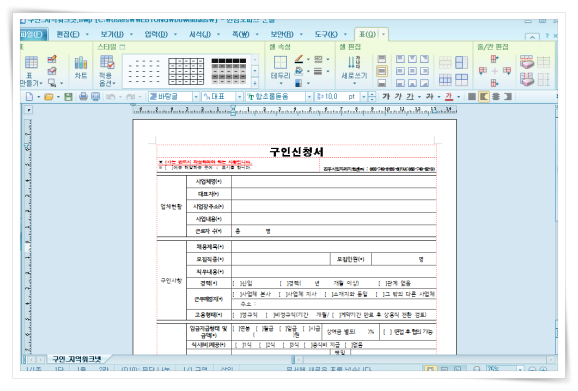This screenshot has height=391, width=578.
Task: Align cell content to middle-center
Action: click(412, 71)
